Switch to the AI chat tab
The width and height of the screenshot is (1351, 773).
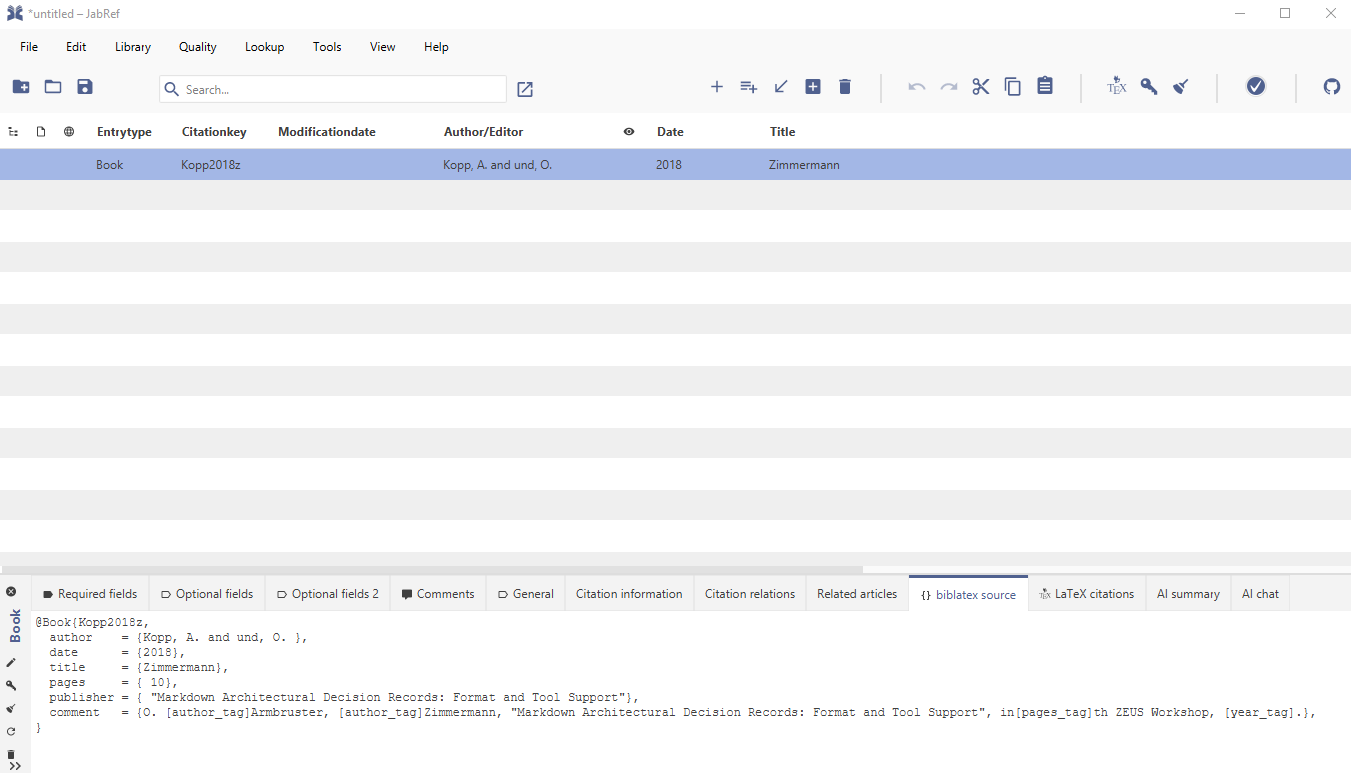pyautogui.click(x=1260, y=594)
